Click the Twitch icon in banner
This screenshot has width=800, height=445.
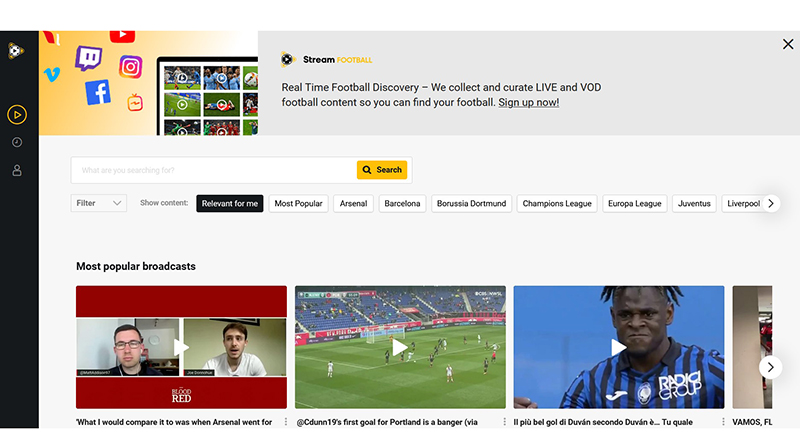[x=89, y=58]
